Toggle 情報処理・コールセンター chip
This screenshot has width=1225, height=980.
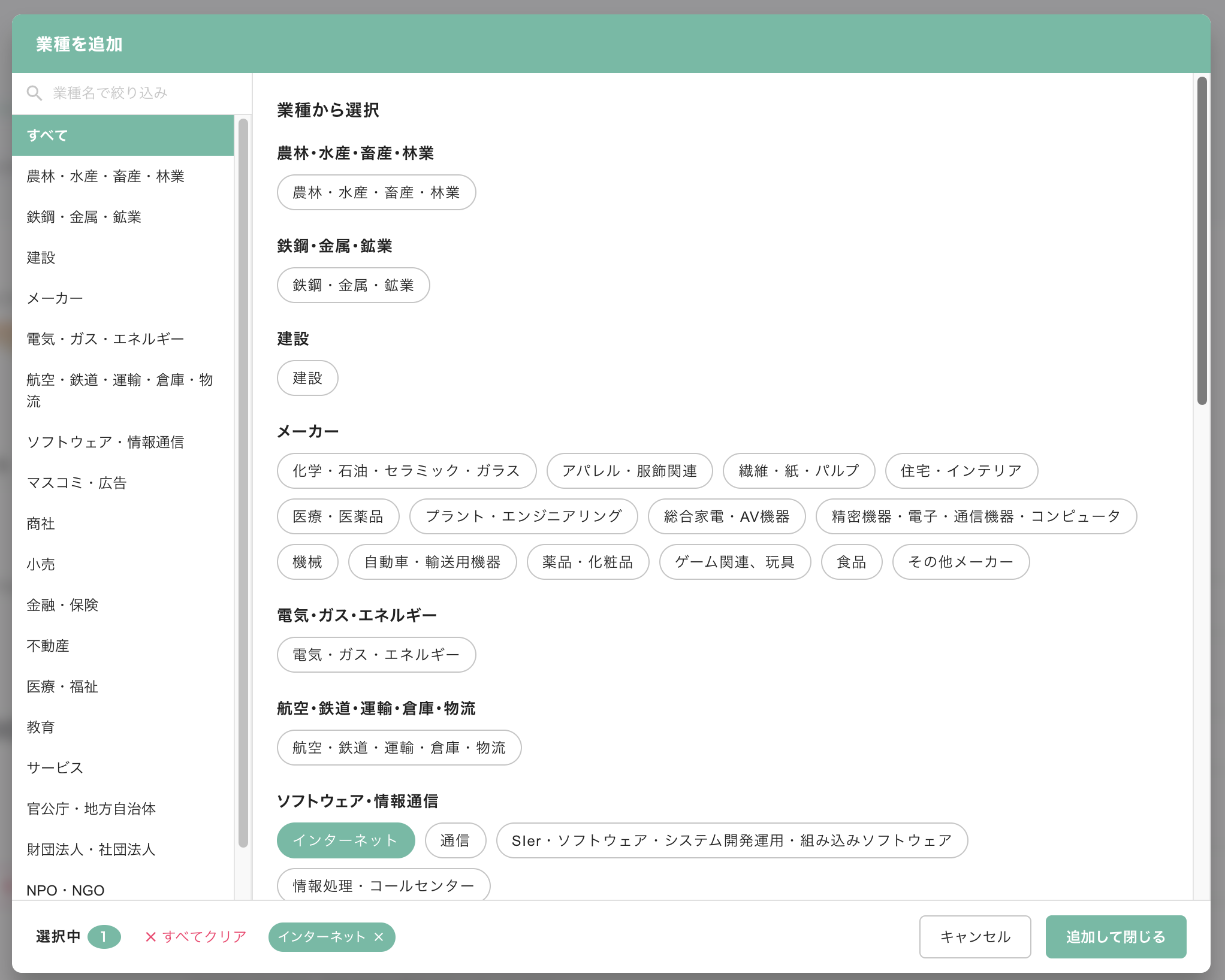(x=384, y=884)
